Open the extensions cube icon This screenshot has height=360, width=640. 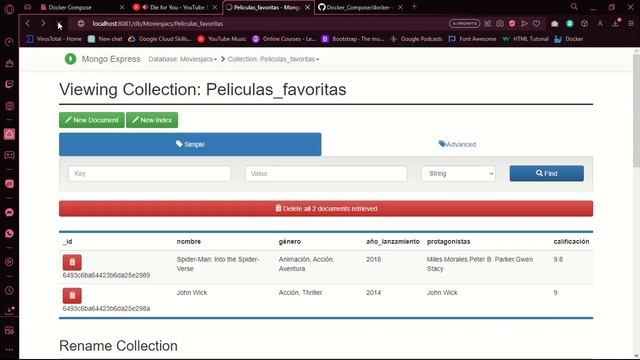coord(584,24)
